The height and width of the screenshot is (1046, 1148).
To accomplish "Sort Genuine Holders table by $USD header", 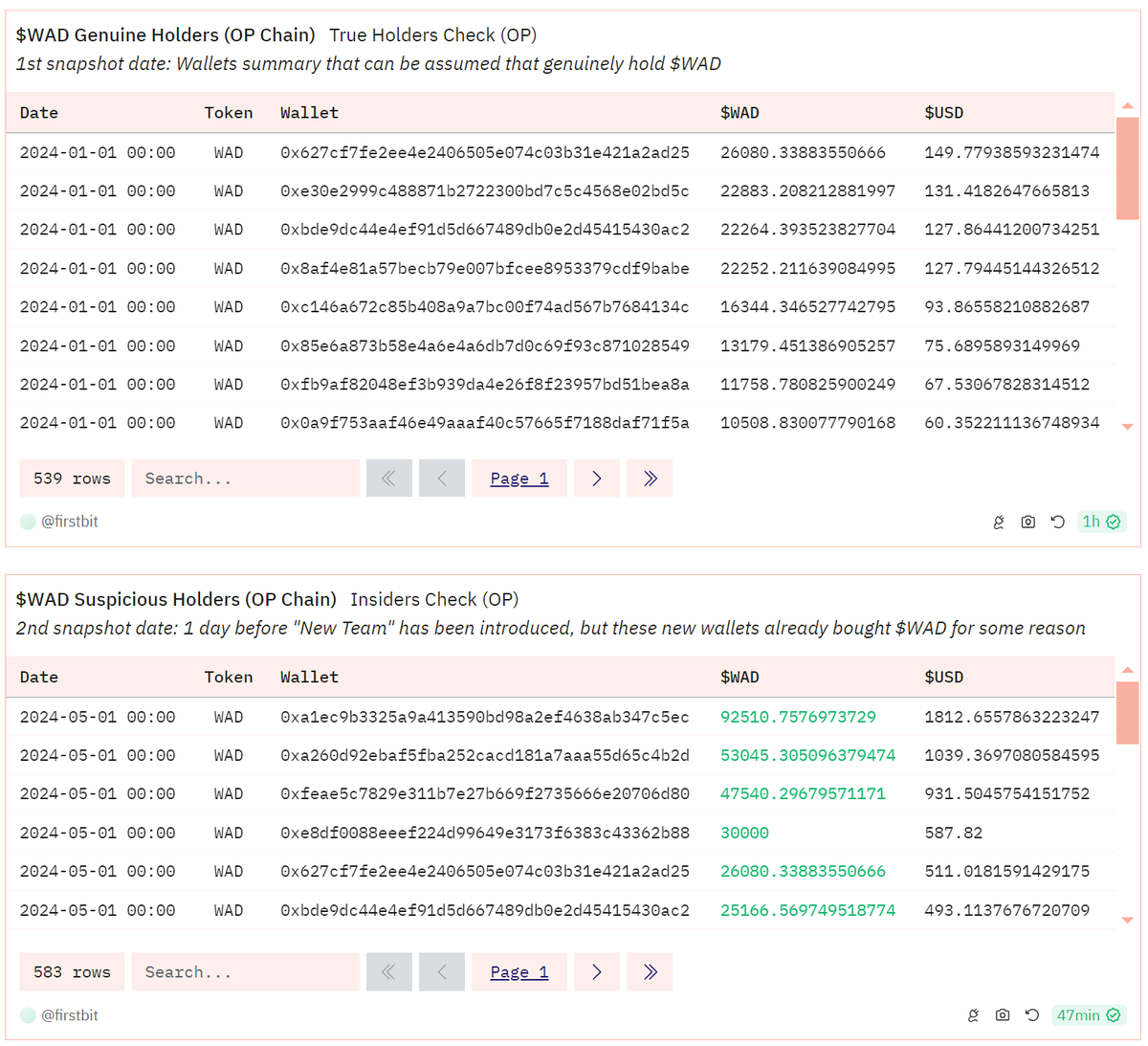I will (x=943, y=113).
